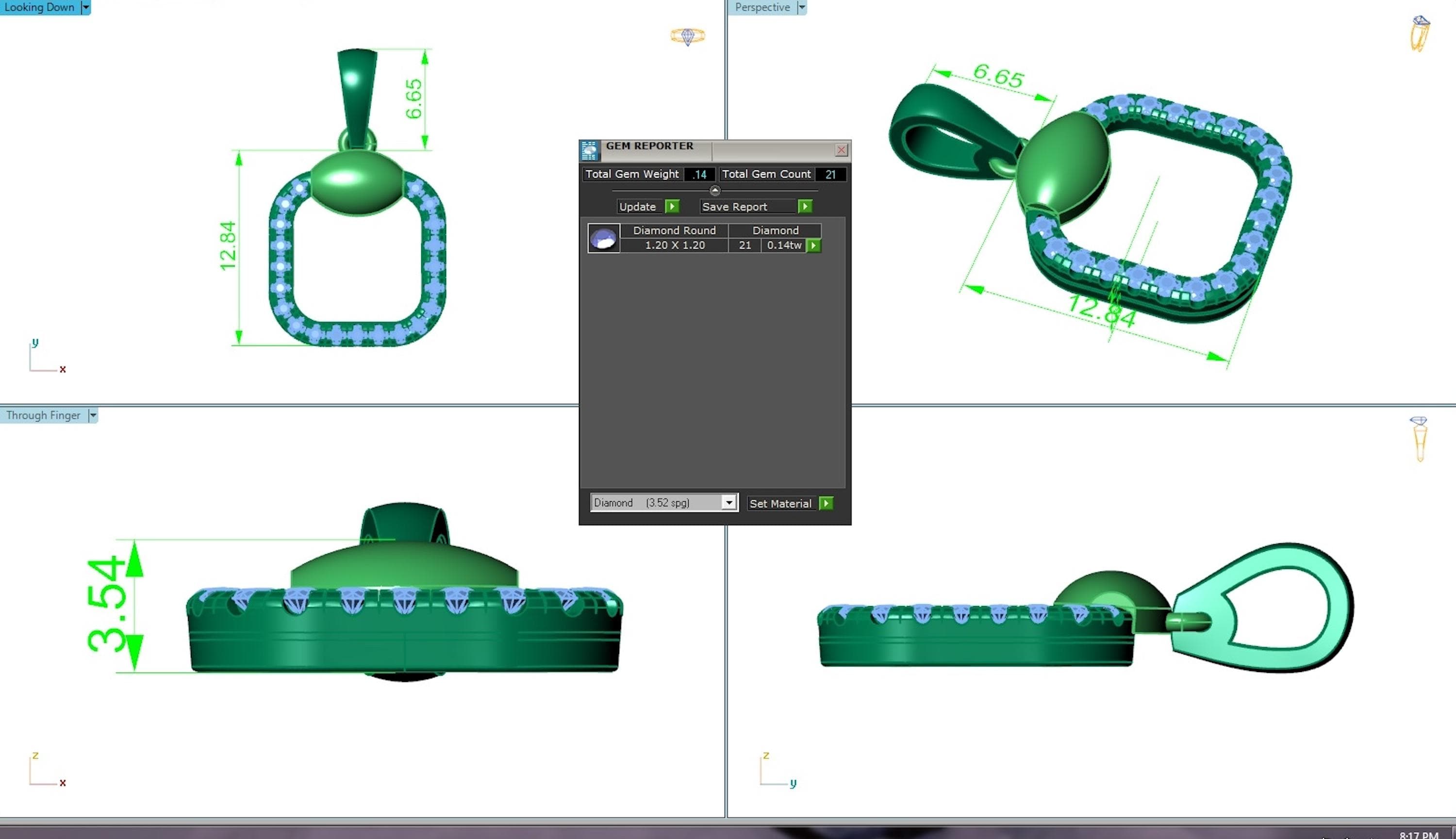Click green arrow next to Set Material

pos(826,503)
